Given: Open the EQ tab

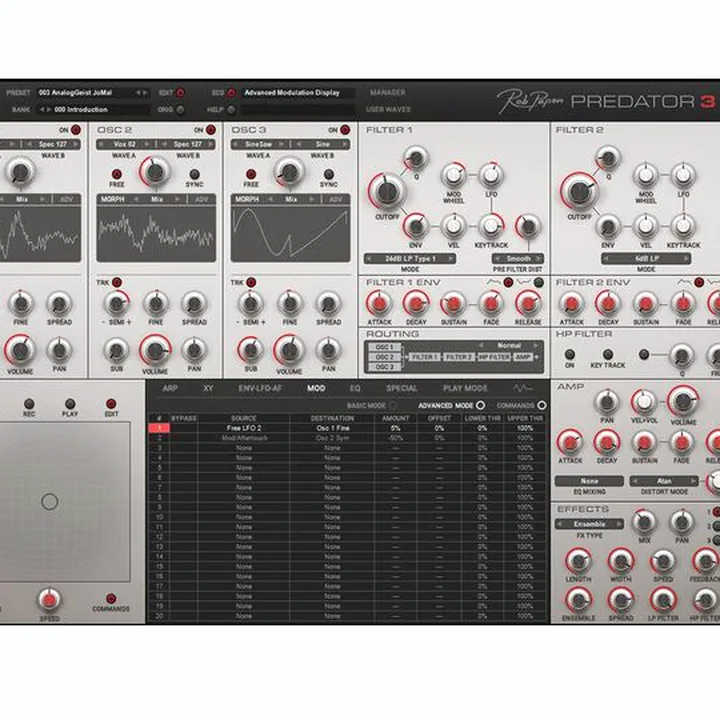Looking at the screenshot, I should 355,388.
